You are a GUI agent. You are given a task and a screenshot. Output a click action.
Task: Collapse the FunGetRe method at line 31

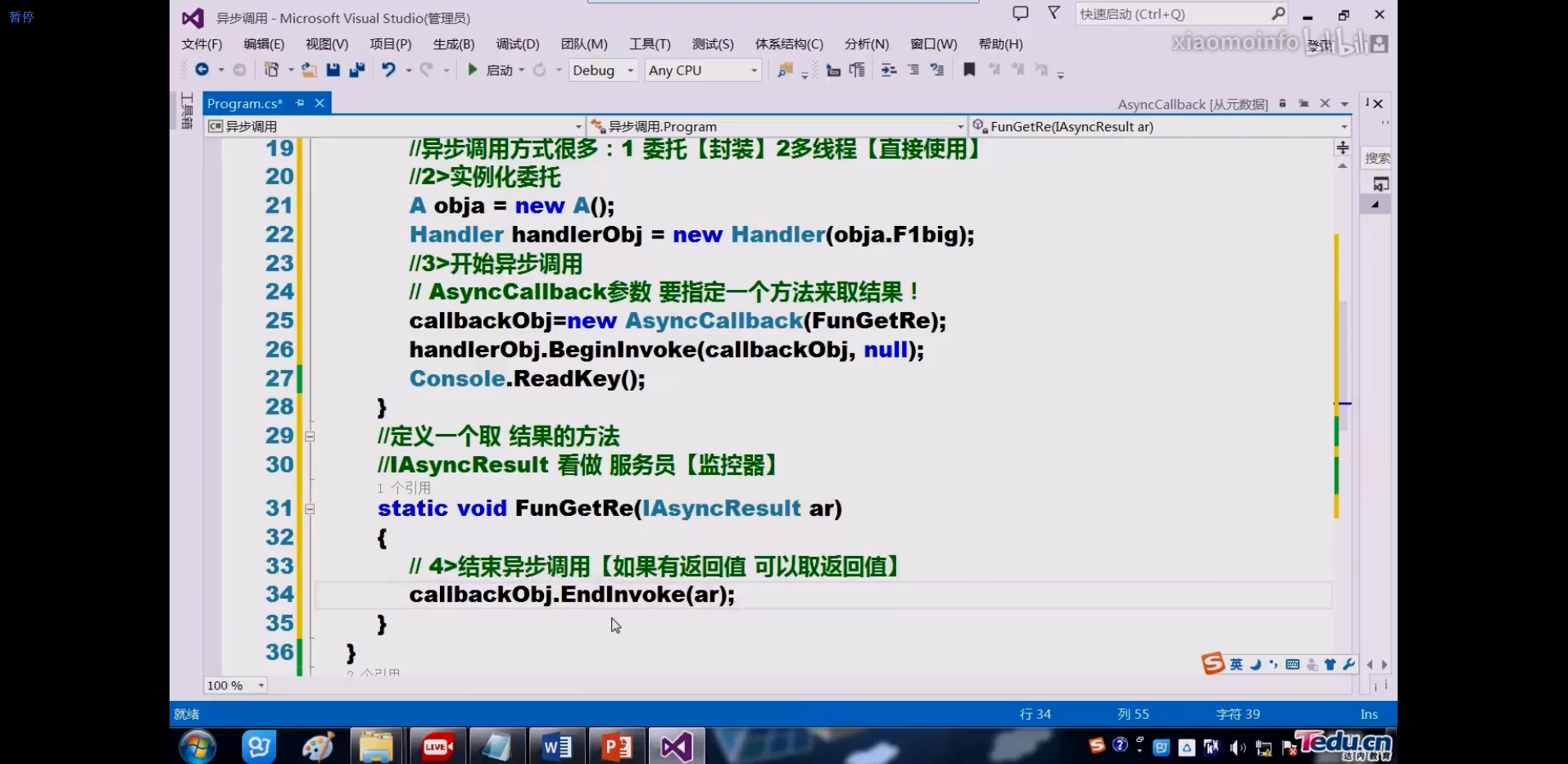point(310,509)
